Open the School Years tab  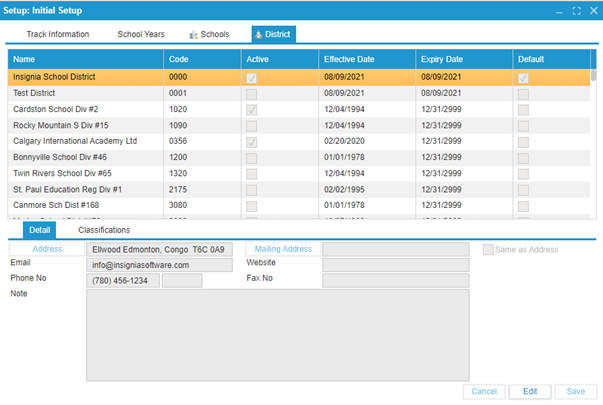pos(140,34)
